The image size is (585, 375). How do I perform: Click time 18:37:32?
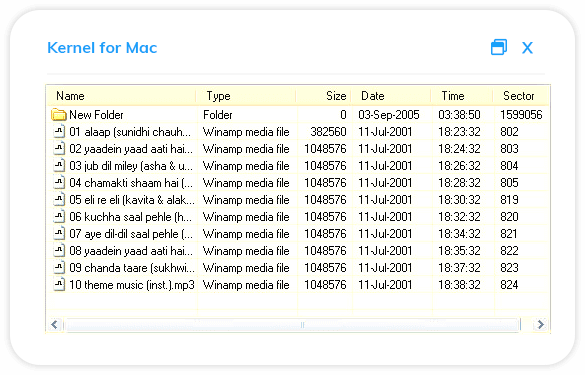tap(459, 268)
